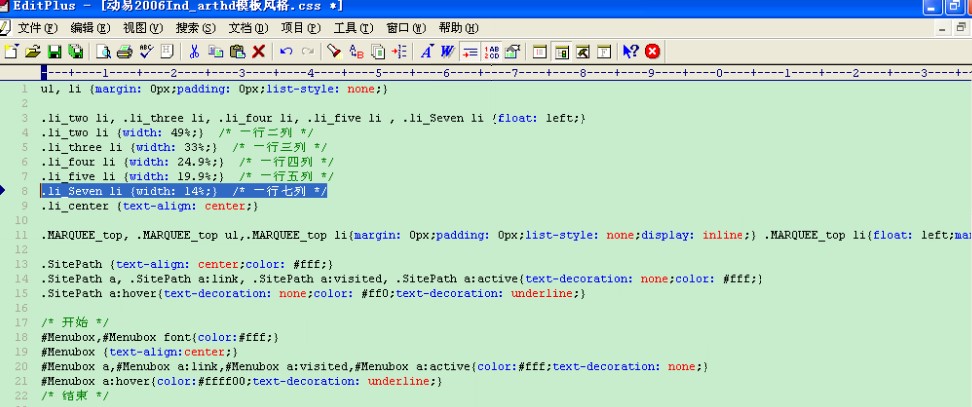The image size is (972, 407).
Task: Save the file with the single floppy icon
Action: (54, 51)
